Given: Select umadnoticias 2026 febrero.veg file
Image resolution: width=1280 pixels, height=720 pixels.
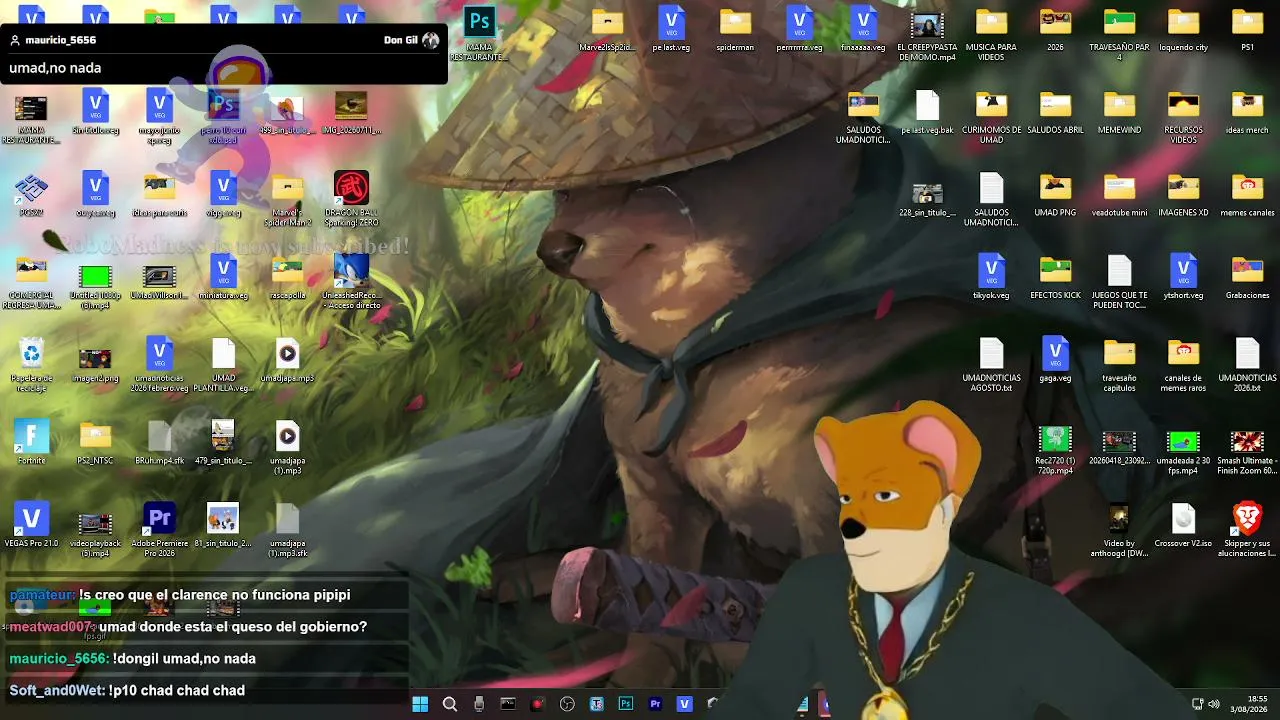Looking at the screenshot, I should [159, 363].
